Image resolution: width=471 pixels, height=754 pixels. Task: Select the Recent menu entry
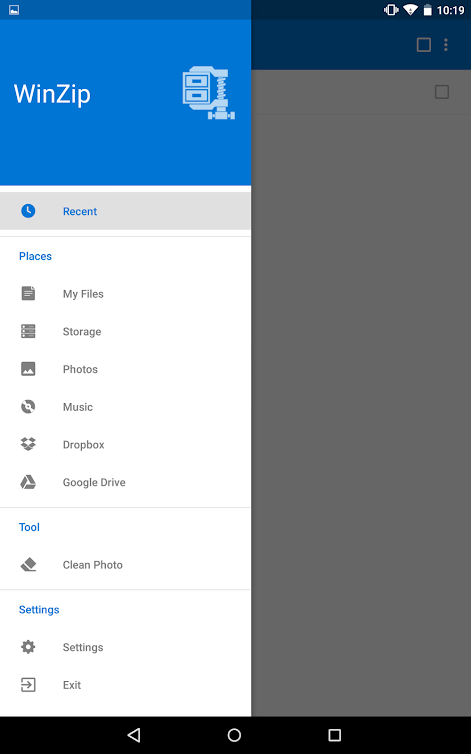pos(125,211)
